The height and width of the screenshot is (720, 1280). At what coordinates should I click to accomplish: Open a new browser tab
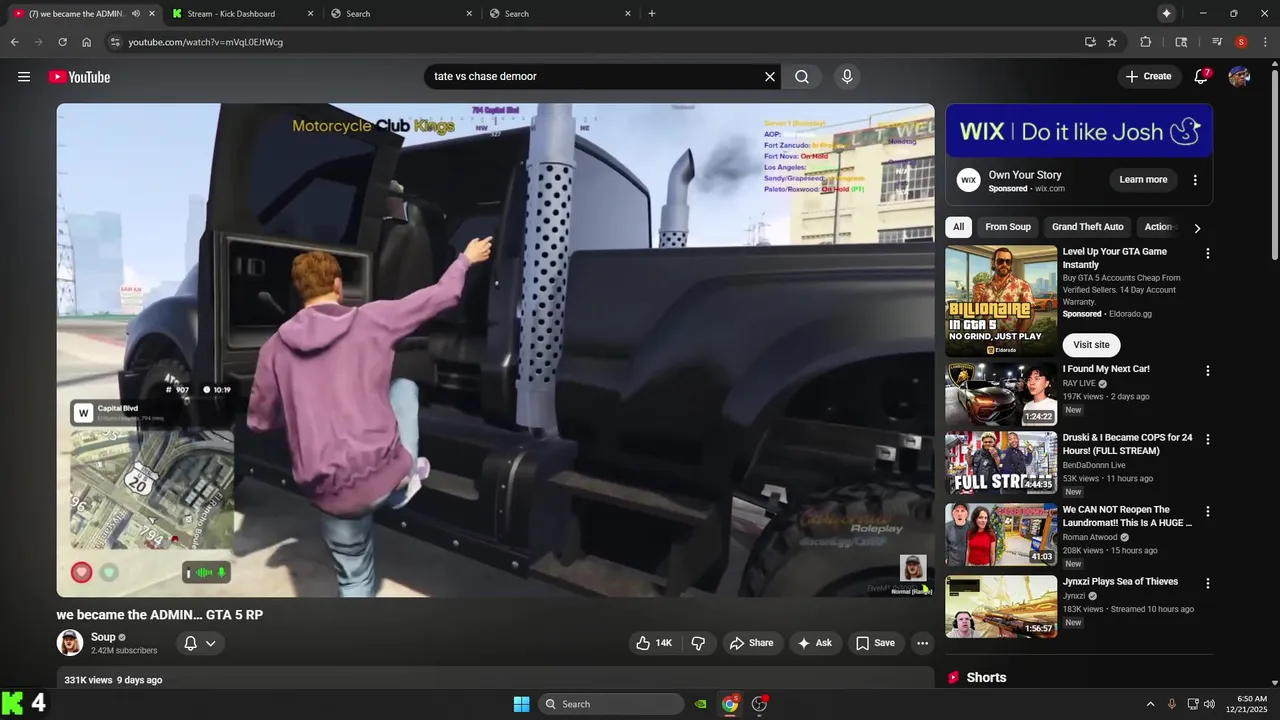coord(652,13)
